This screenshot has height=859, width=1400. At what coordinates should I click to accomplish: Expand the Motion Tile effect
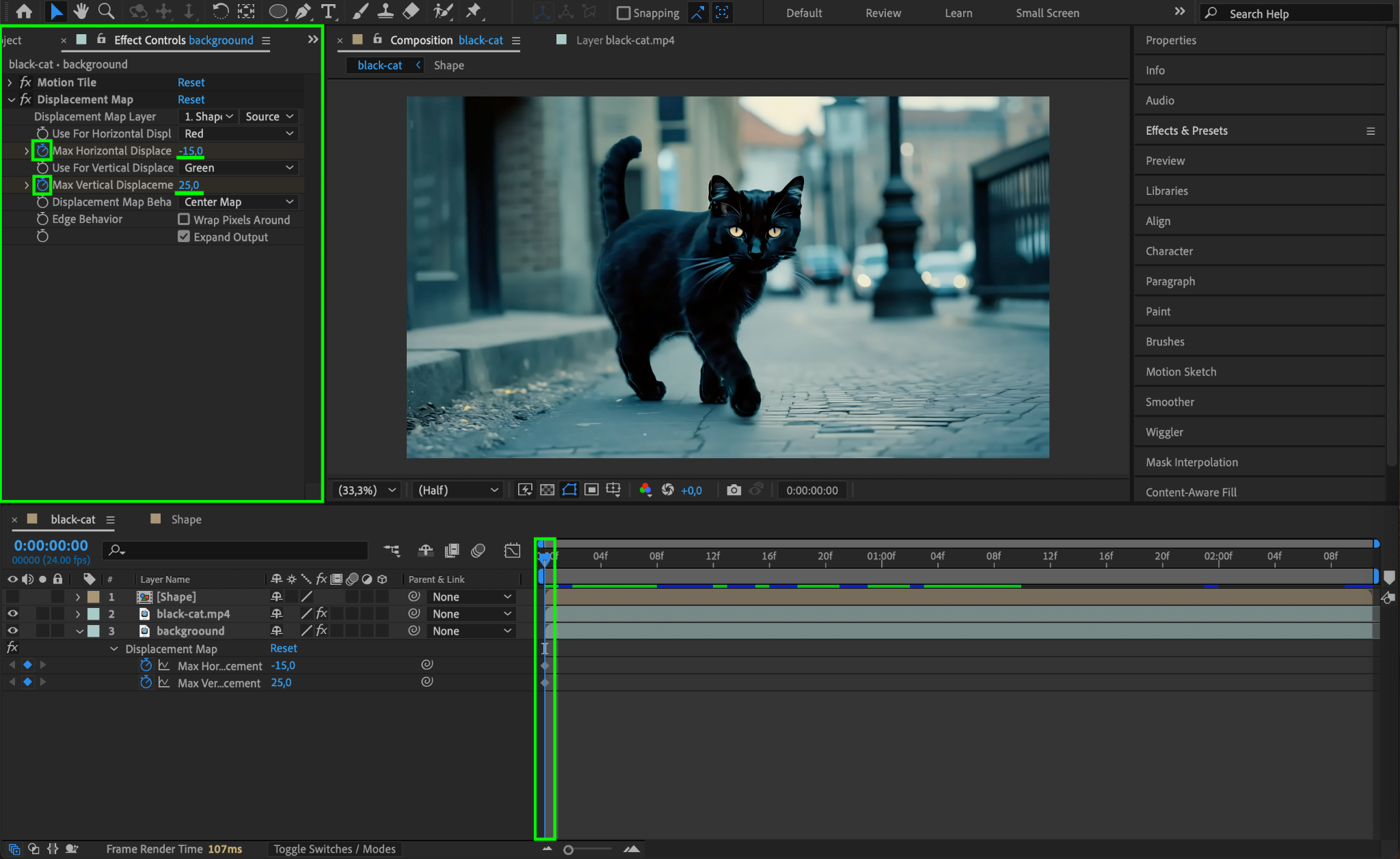coord(10,82)
